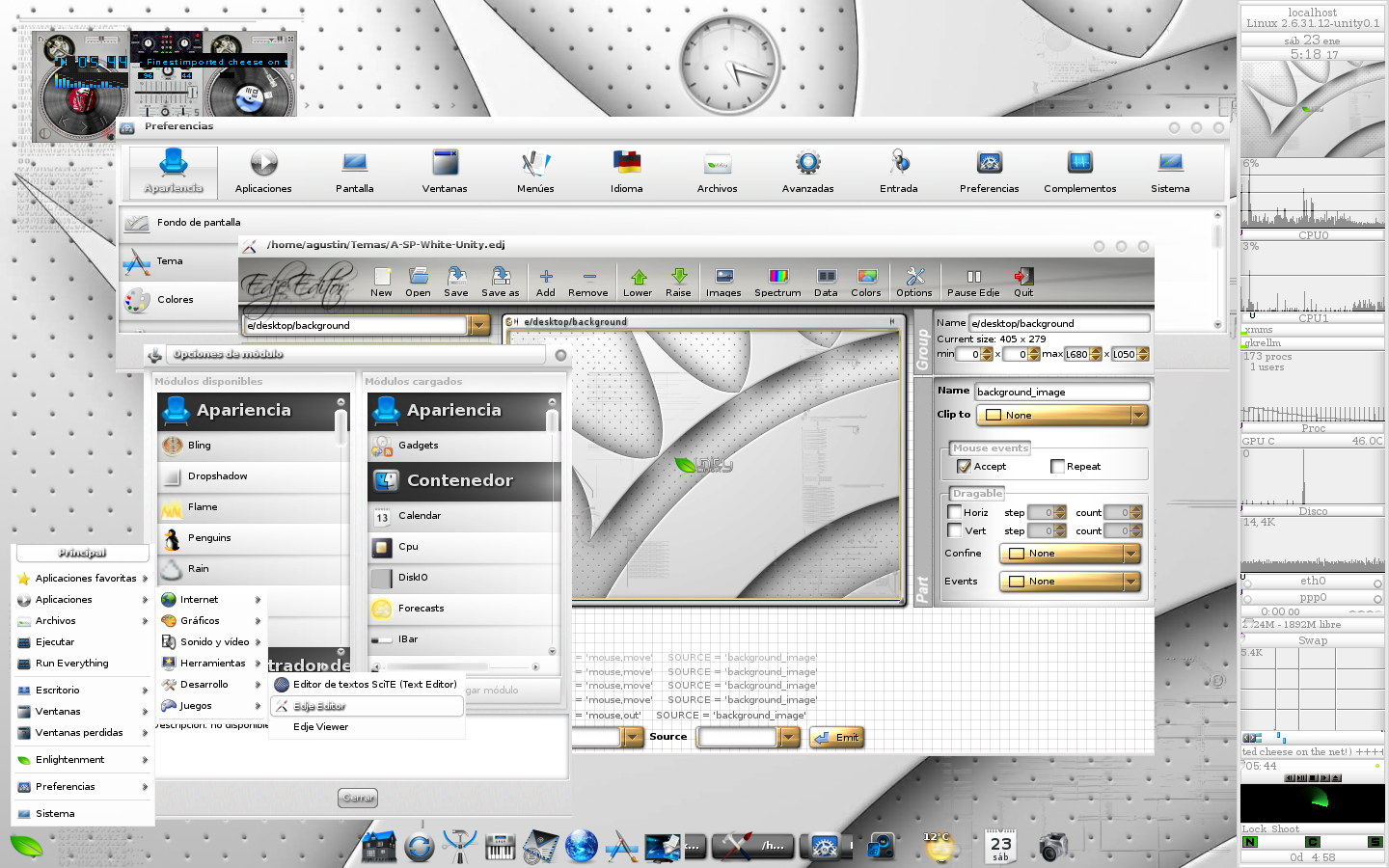Select Edje Viewer from the Desarrollo submenu
The image size is (1389, 868).
(321, 726)
